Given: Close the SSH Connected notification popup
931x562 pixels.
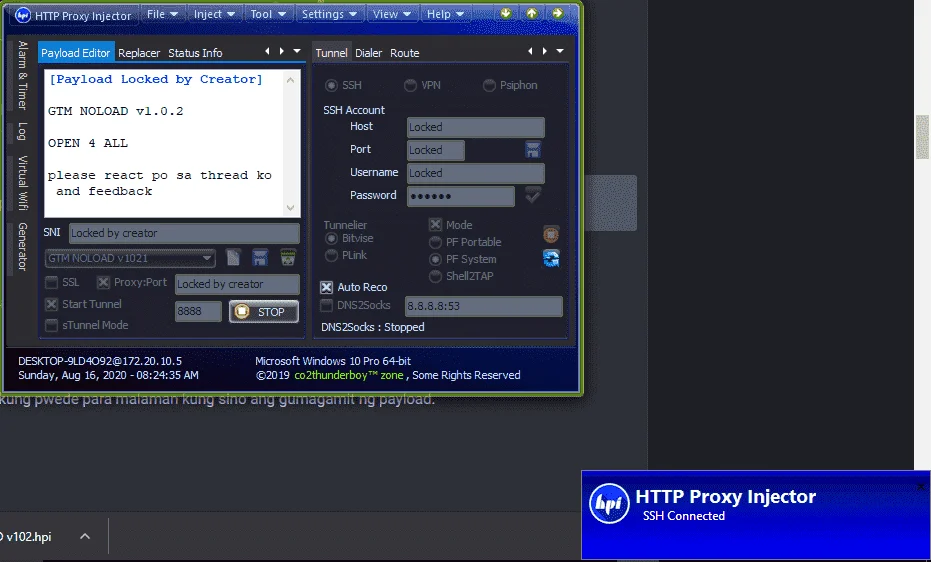Looking at the screenshot, I should click(x=921, y=487).
